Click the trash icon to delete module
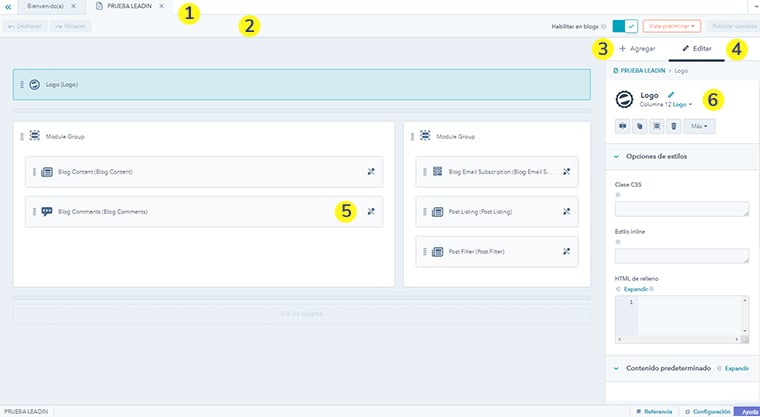760x417 pixels. pos(673,127)
